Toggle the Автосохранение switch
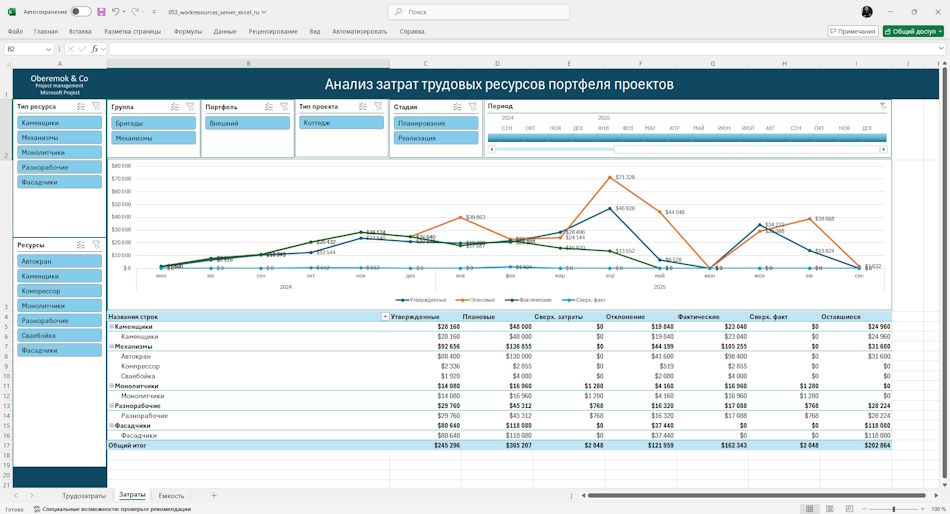Viewport: 950px width, 514px height. click(x=81, y=12)
